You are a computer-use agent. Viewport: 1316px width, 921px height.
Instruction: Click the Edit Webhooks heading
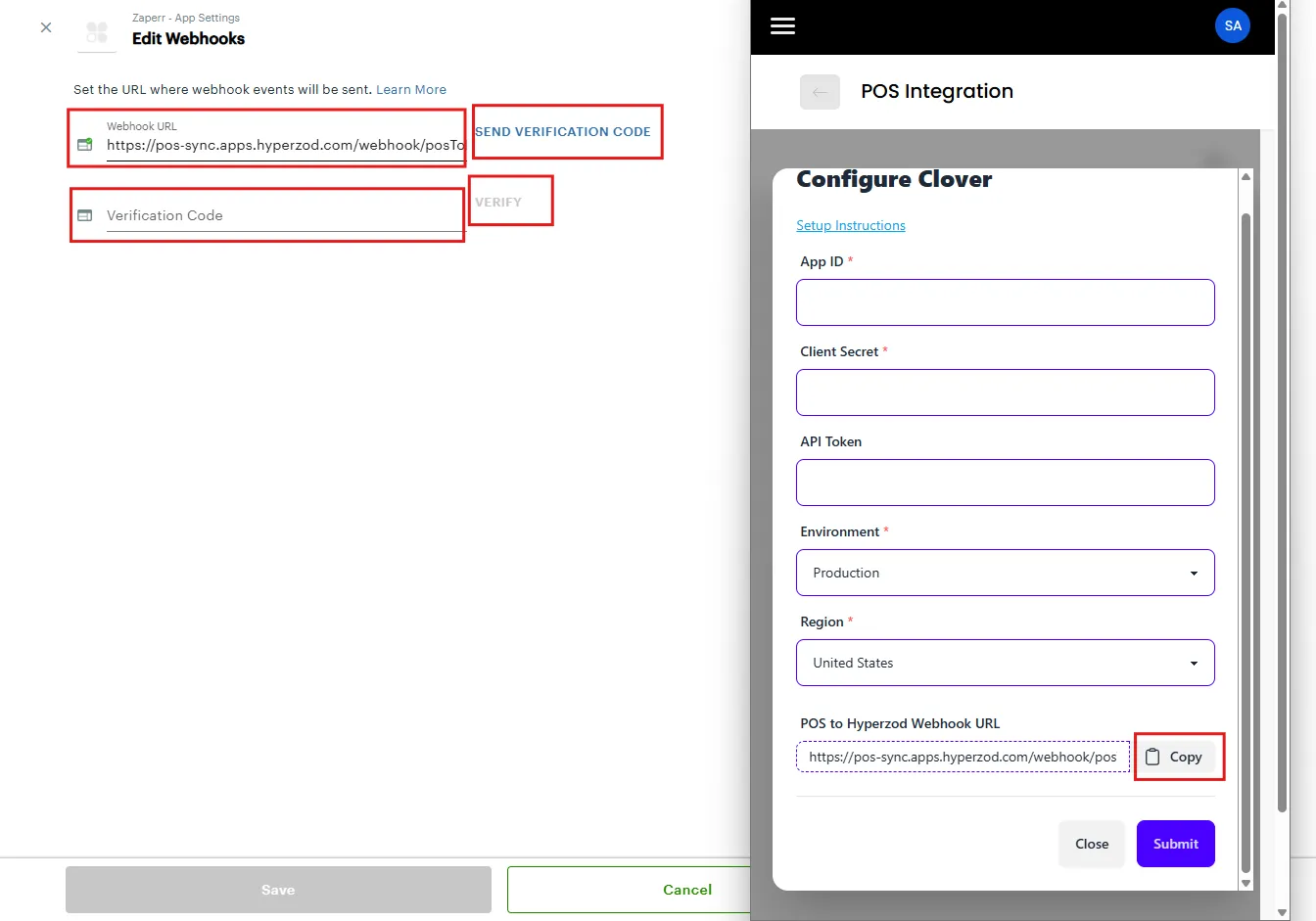[x=188, y=38]
